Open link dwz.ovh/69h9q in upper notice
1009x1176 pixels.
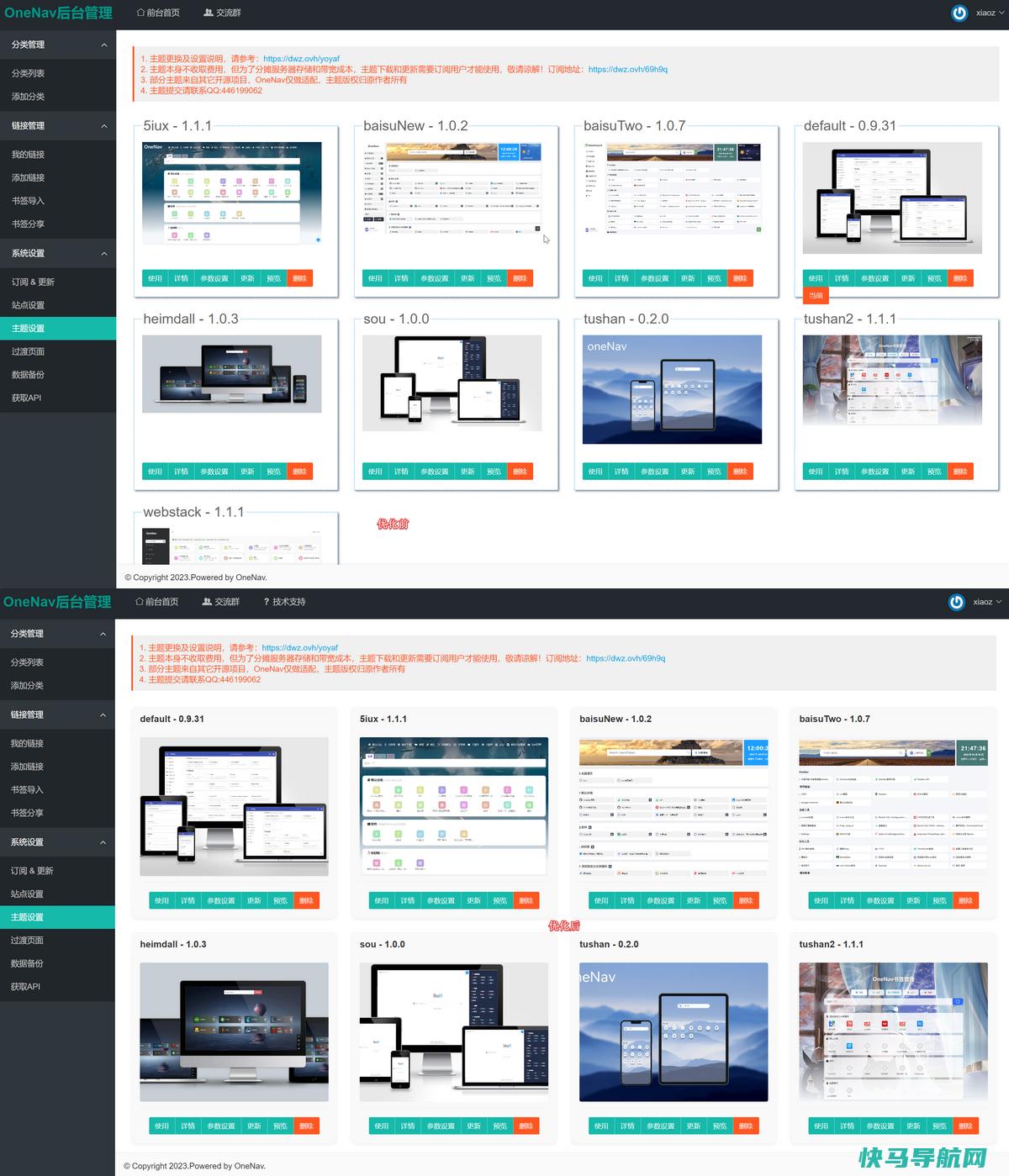tap(627, 69)
